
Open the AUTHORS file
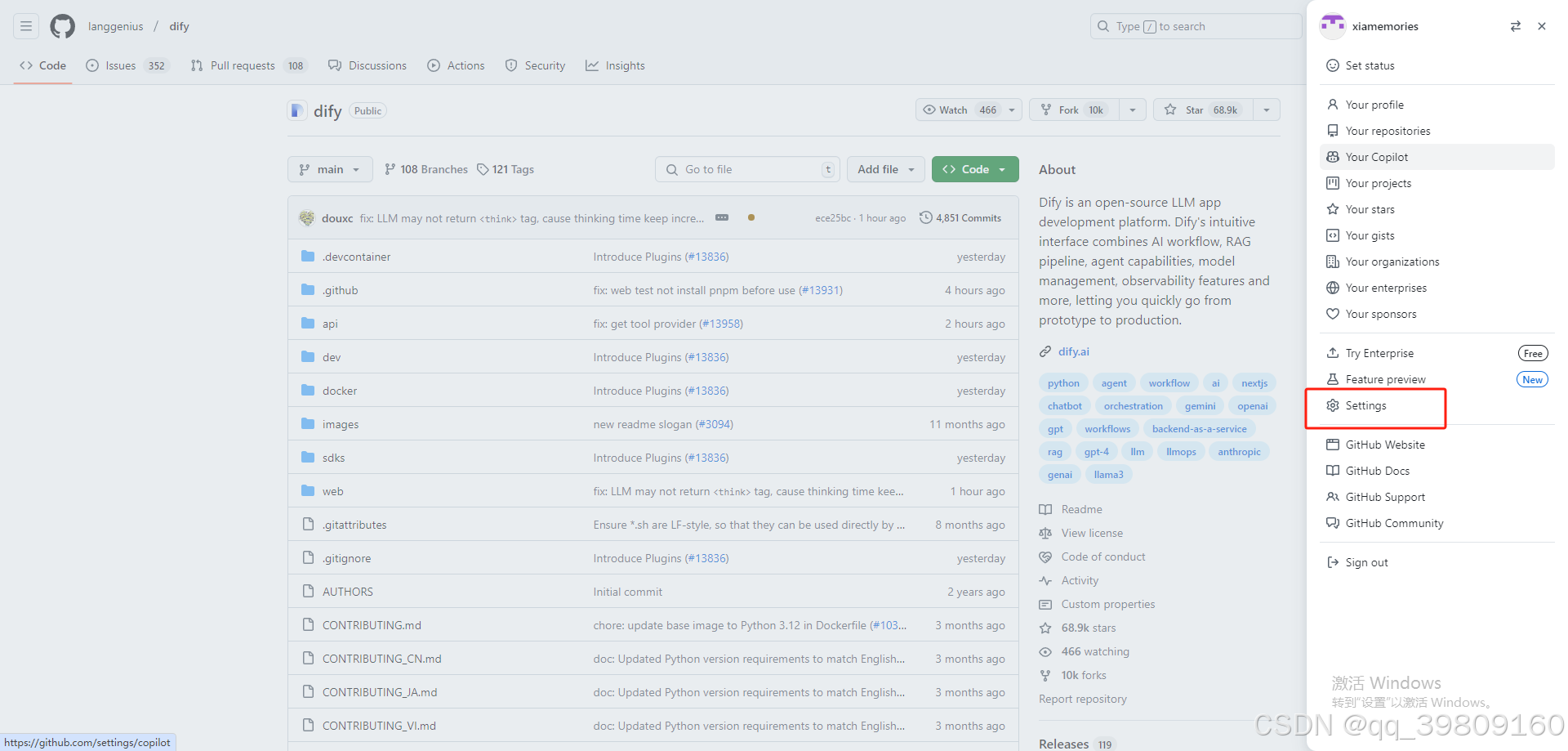[348, 592]
